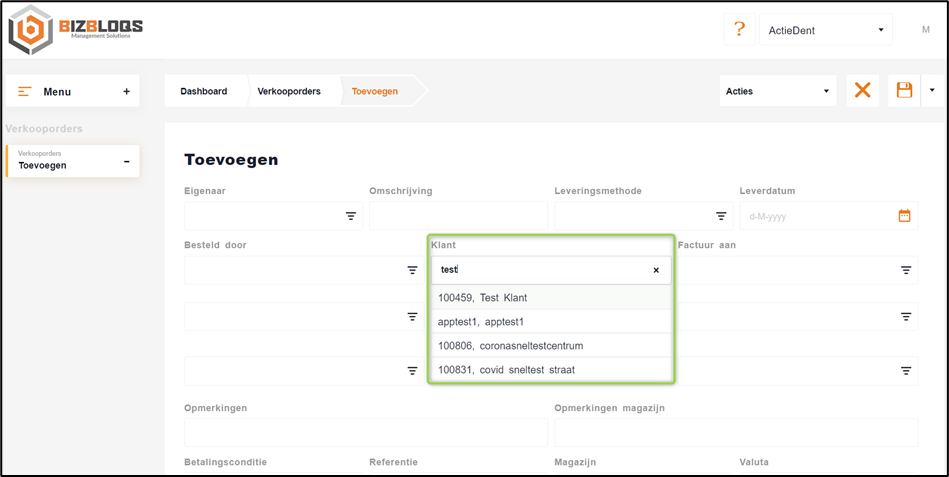This screenshot has width=949, height=477.
Task: Expand the Menu with plus sign
Action: pyautogui.click(x=126, y=92)
